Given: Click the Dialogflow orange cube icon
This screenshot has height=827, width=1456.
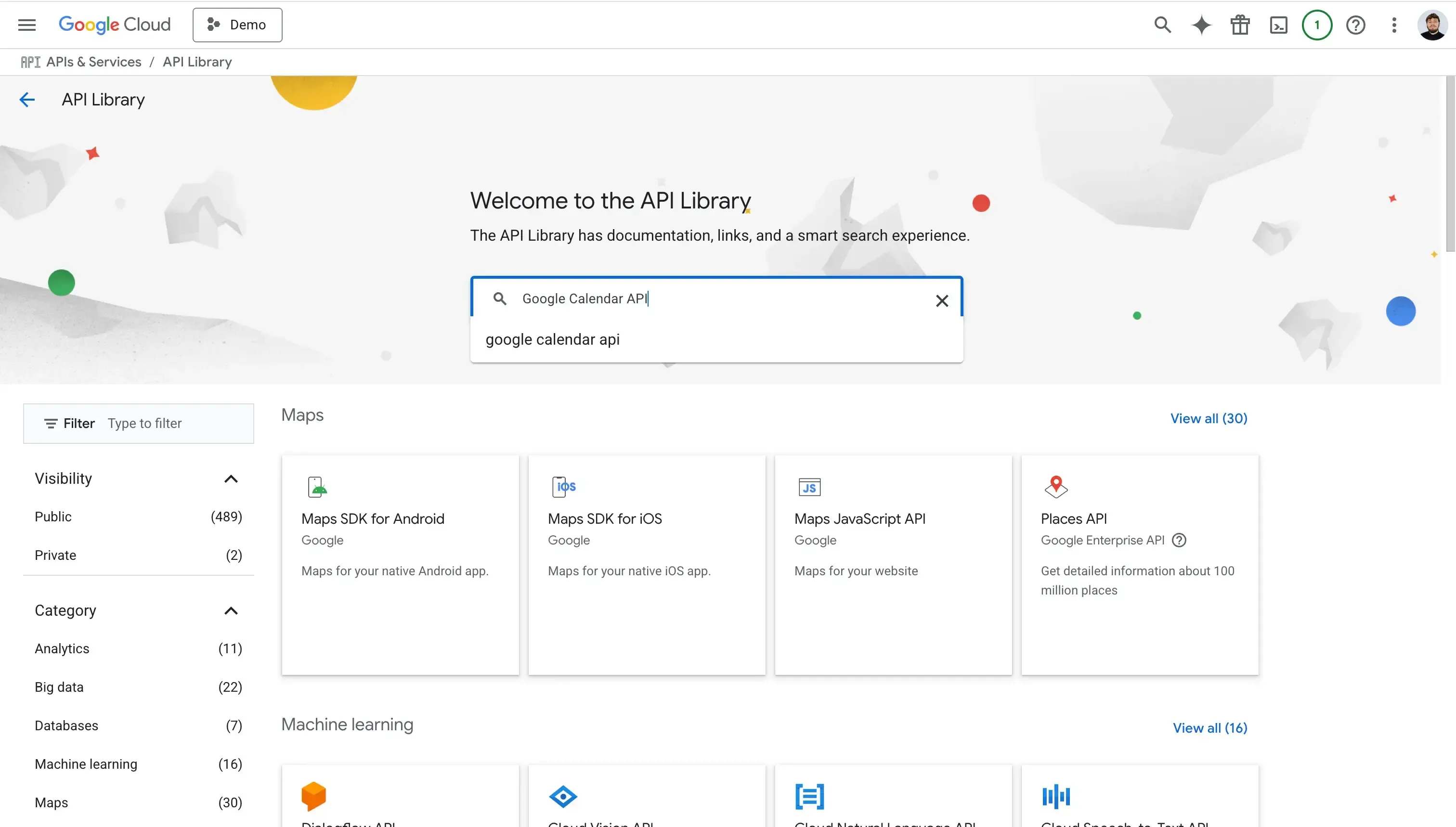Looking at the screenshot, I should coord(313,796).
